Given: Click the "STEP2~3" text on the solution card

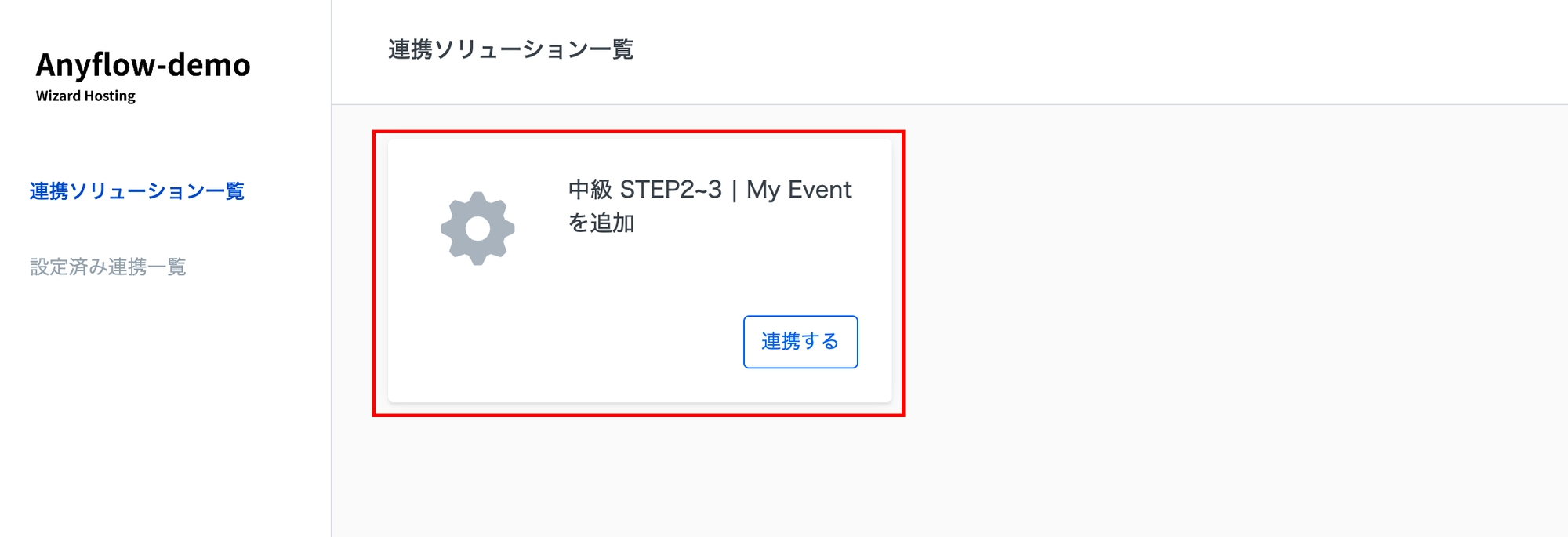Looking at the screenshot, I should [670, 190].
